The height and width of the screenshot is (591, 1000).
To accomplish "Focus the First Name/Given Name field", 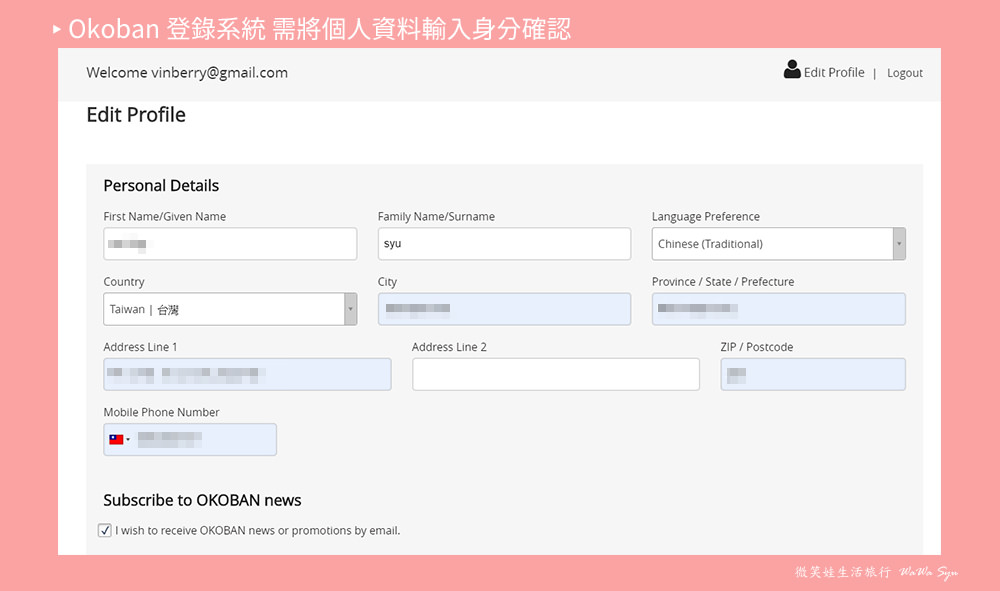I will click(230, 244).
